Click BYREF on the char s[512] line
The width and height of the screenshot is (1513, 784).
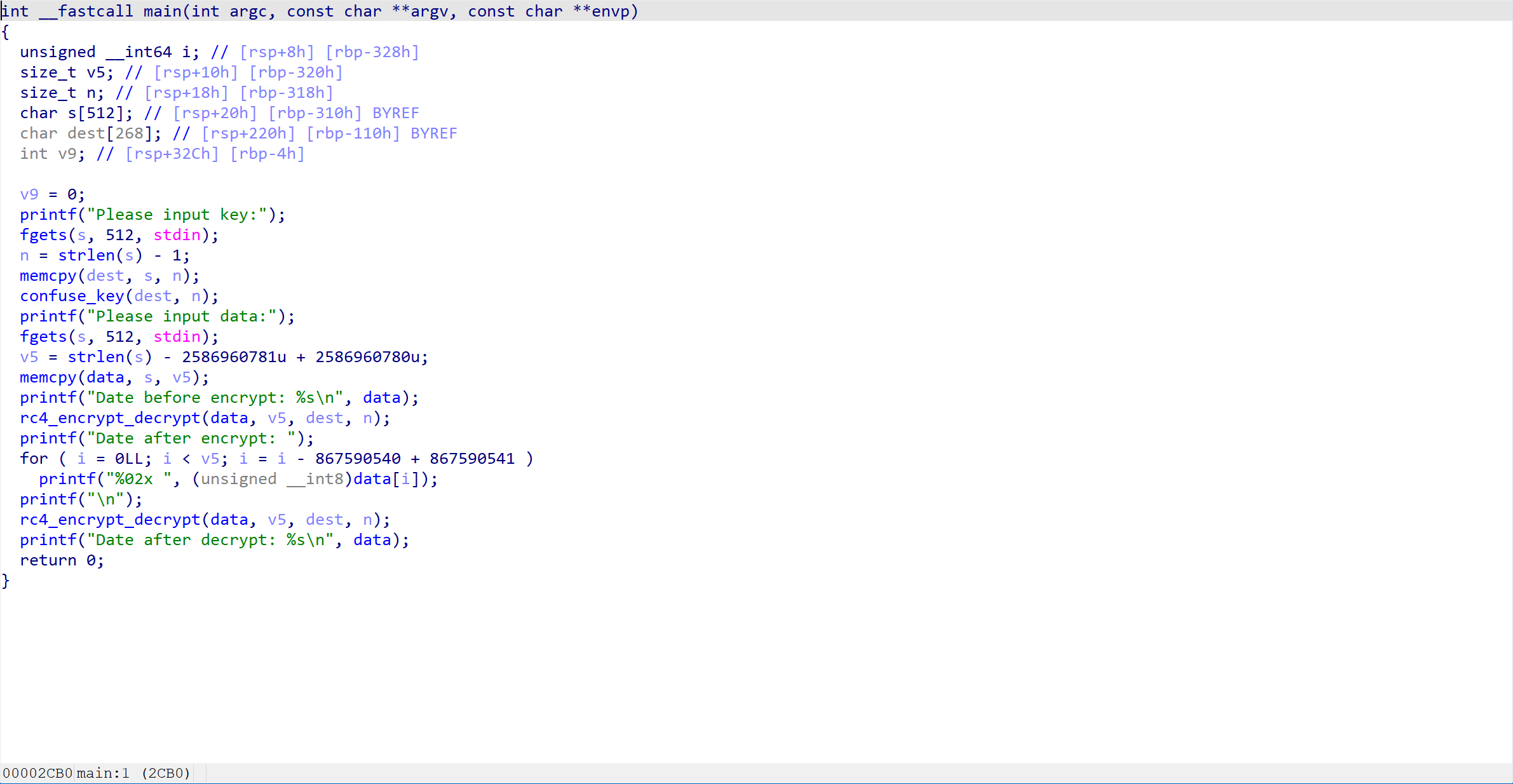396,113
